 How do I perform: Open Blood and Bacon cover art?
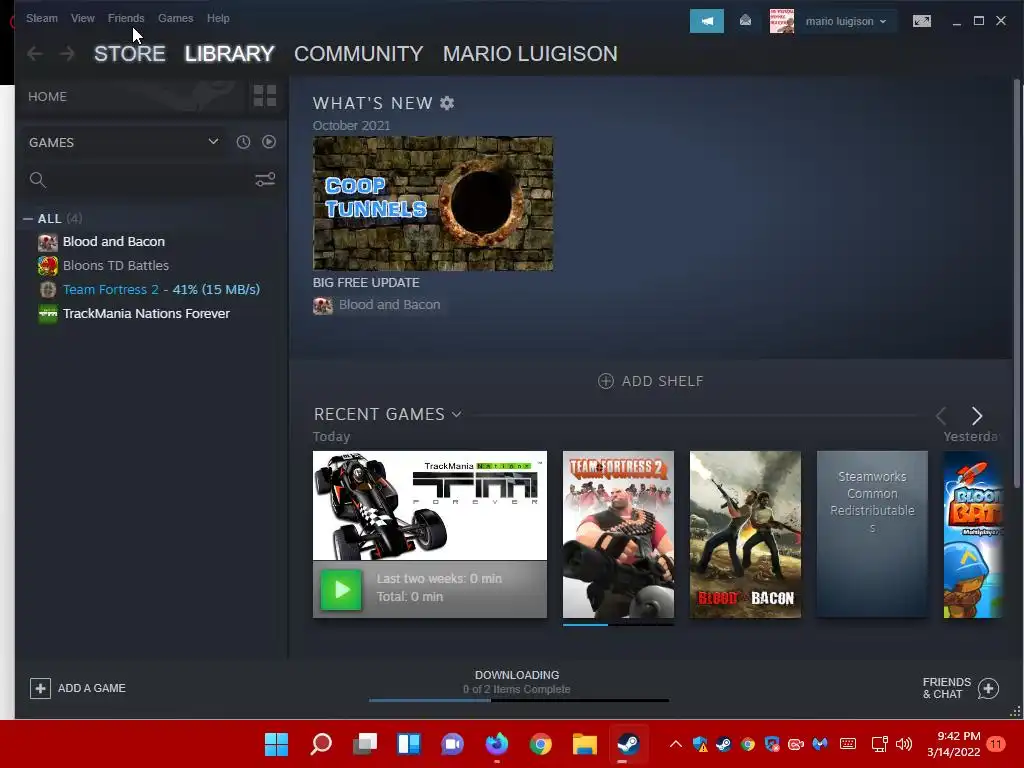[x=745, y=534]
